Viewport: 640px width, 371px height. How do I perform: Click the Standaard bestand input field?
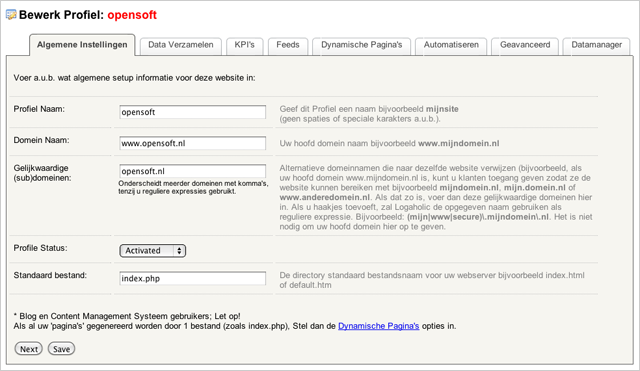point(193,278)
